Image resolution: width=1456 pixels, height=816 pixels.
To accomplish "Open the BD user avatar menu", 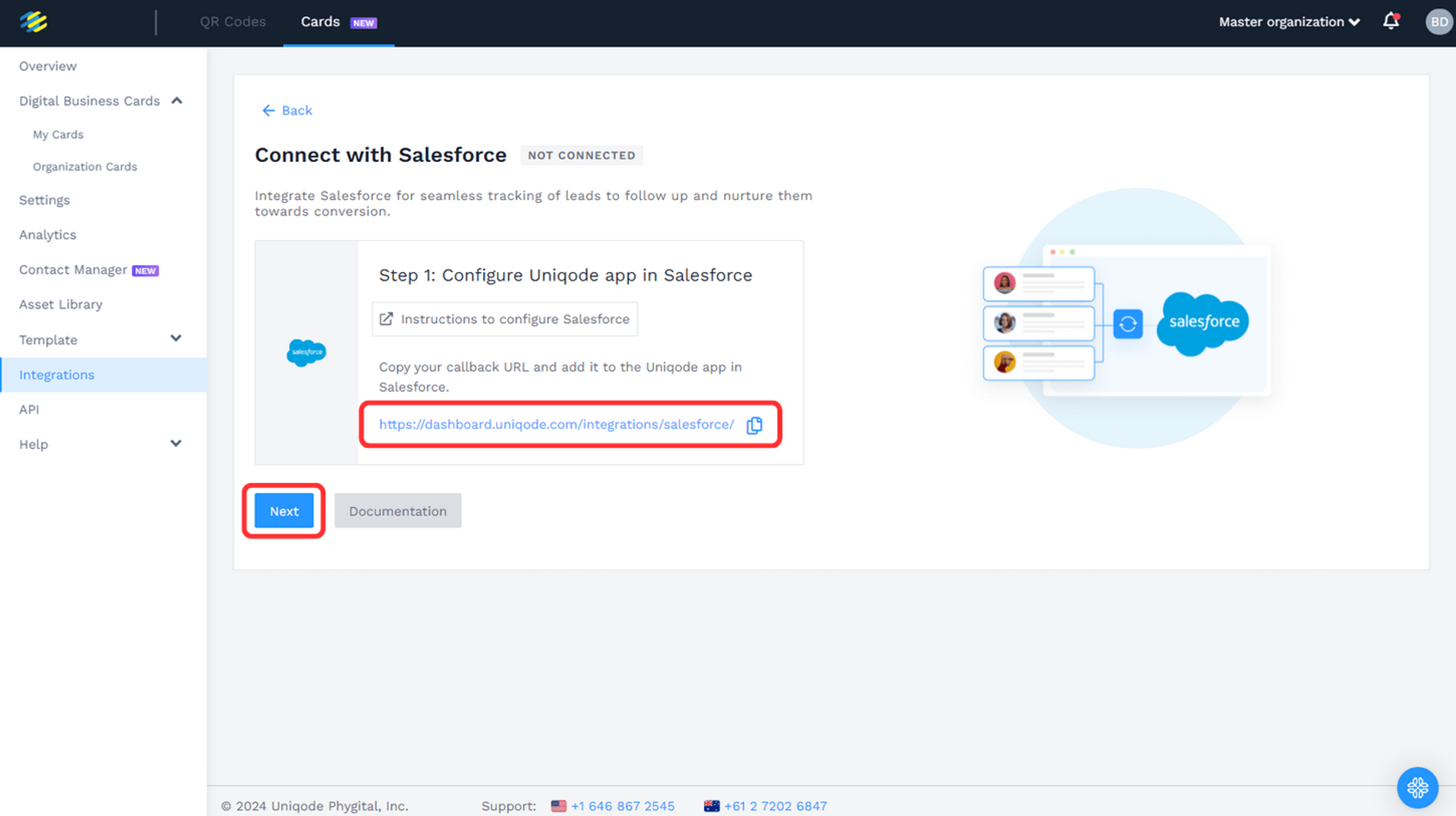I will pos(1439,22).
